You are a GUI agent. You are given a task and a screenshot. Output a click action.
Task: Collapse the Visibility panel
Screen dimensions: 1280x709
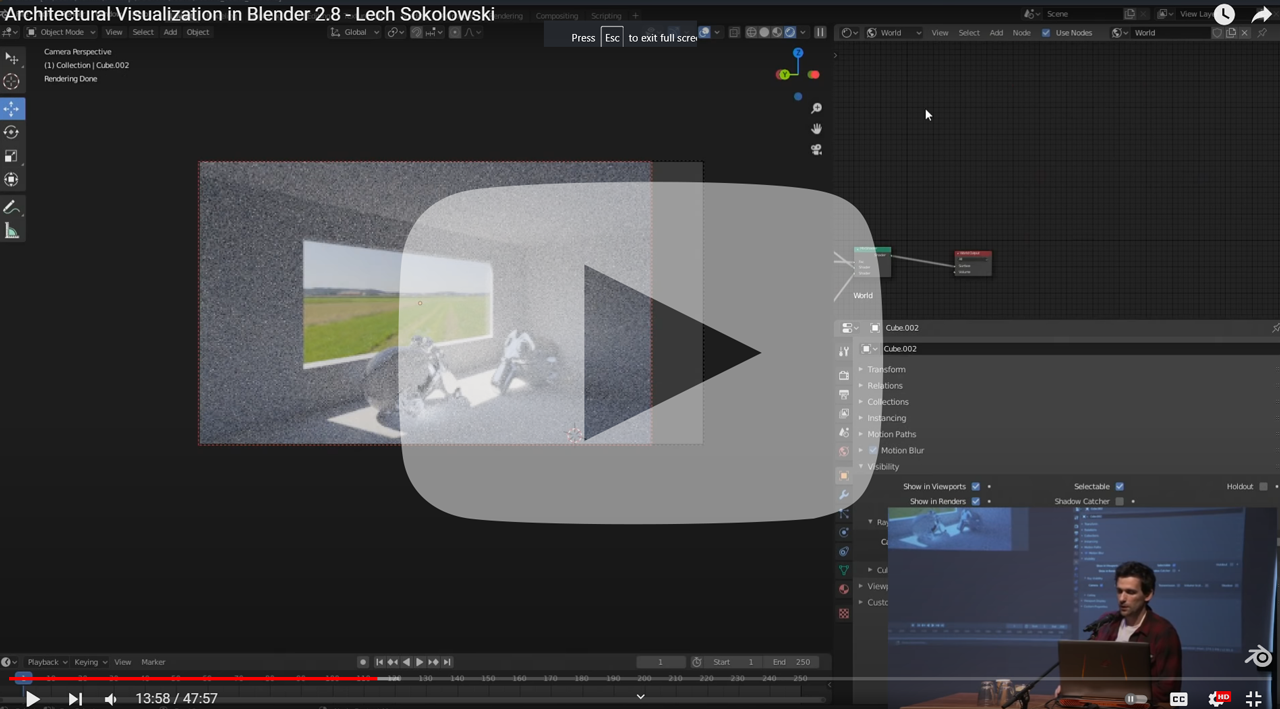click(x=883, y=467)
